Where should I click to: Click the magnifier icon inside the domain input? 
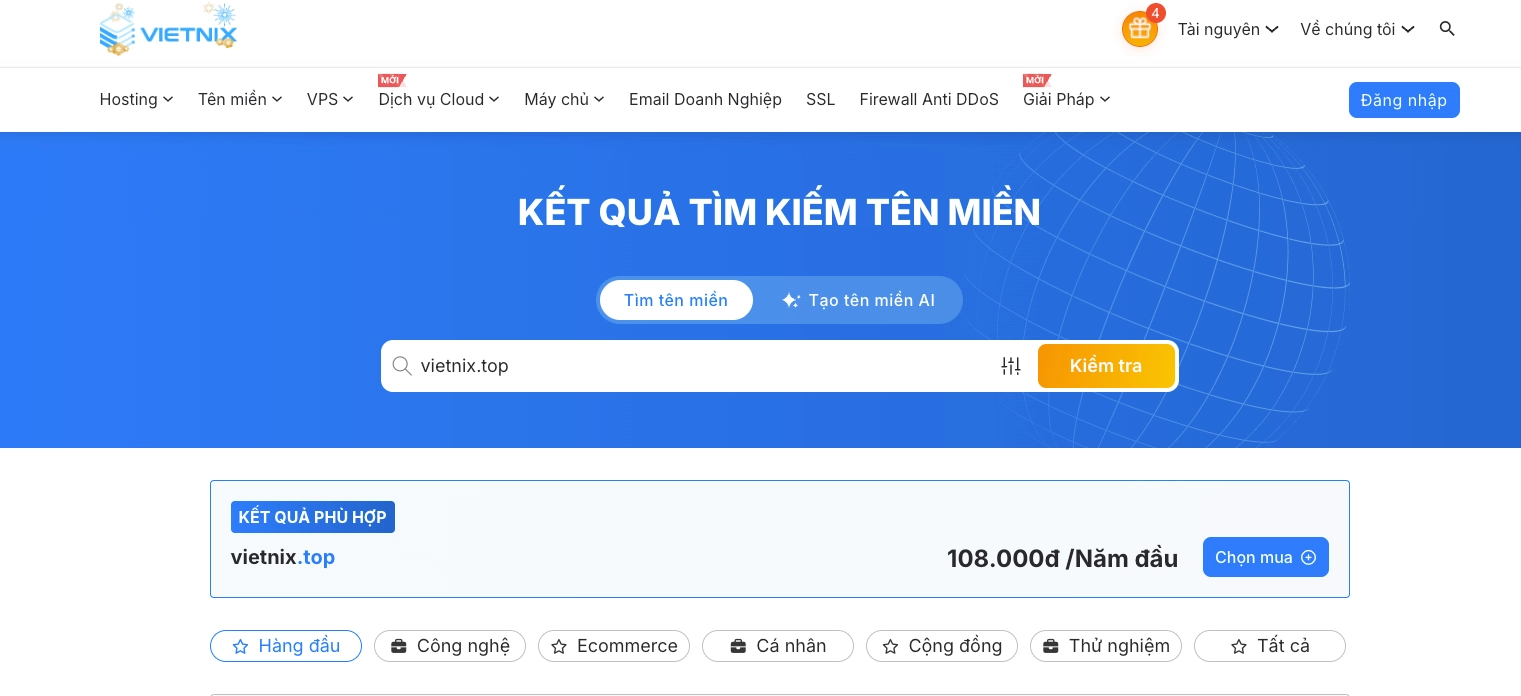(x=402, y=366)
